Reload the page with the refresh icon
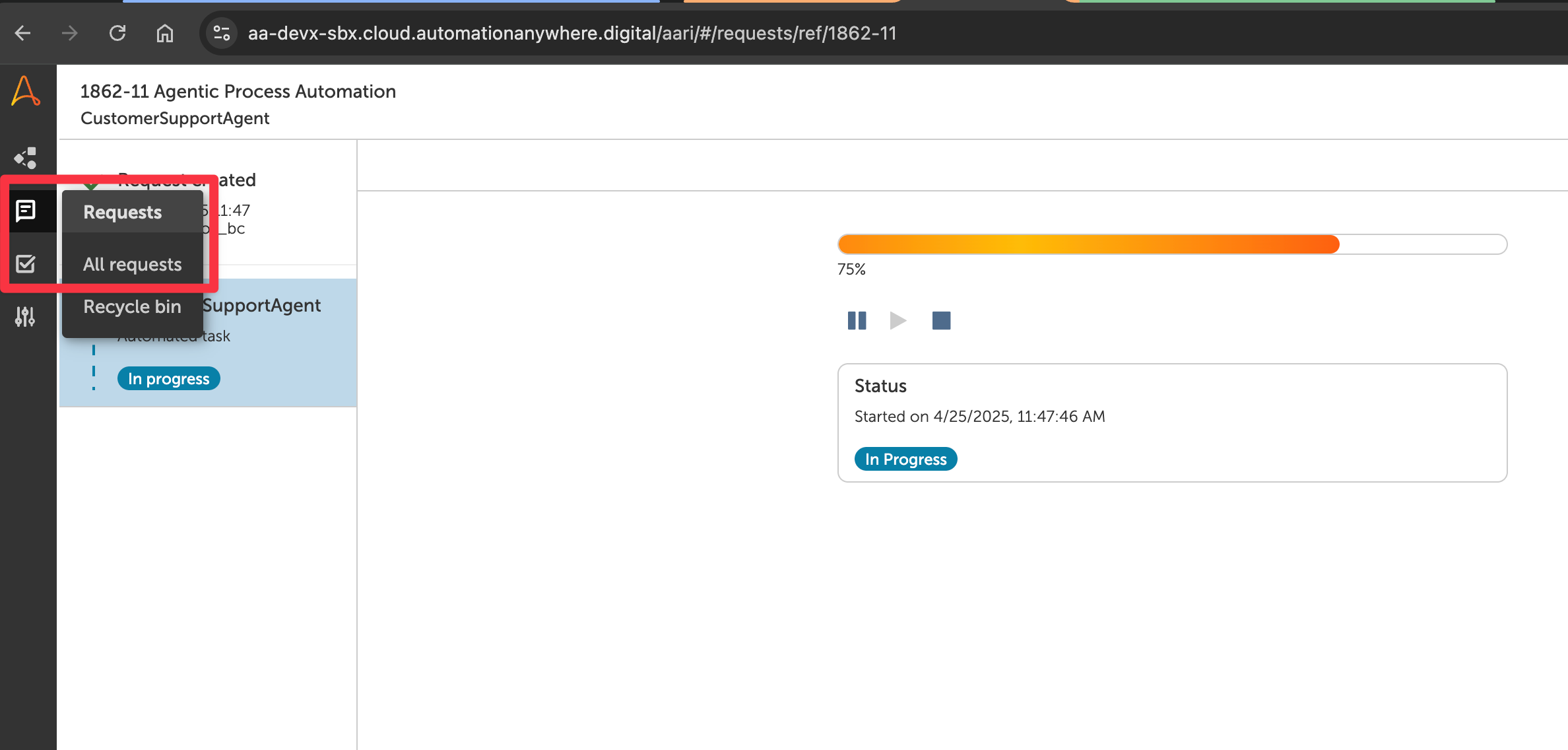Screen dimensions: 1568x750 click(x=117, y=33)
